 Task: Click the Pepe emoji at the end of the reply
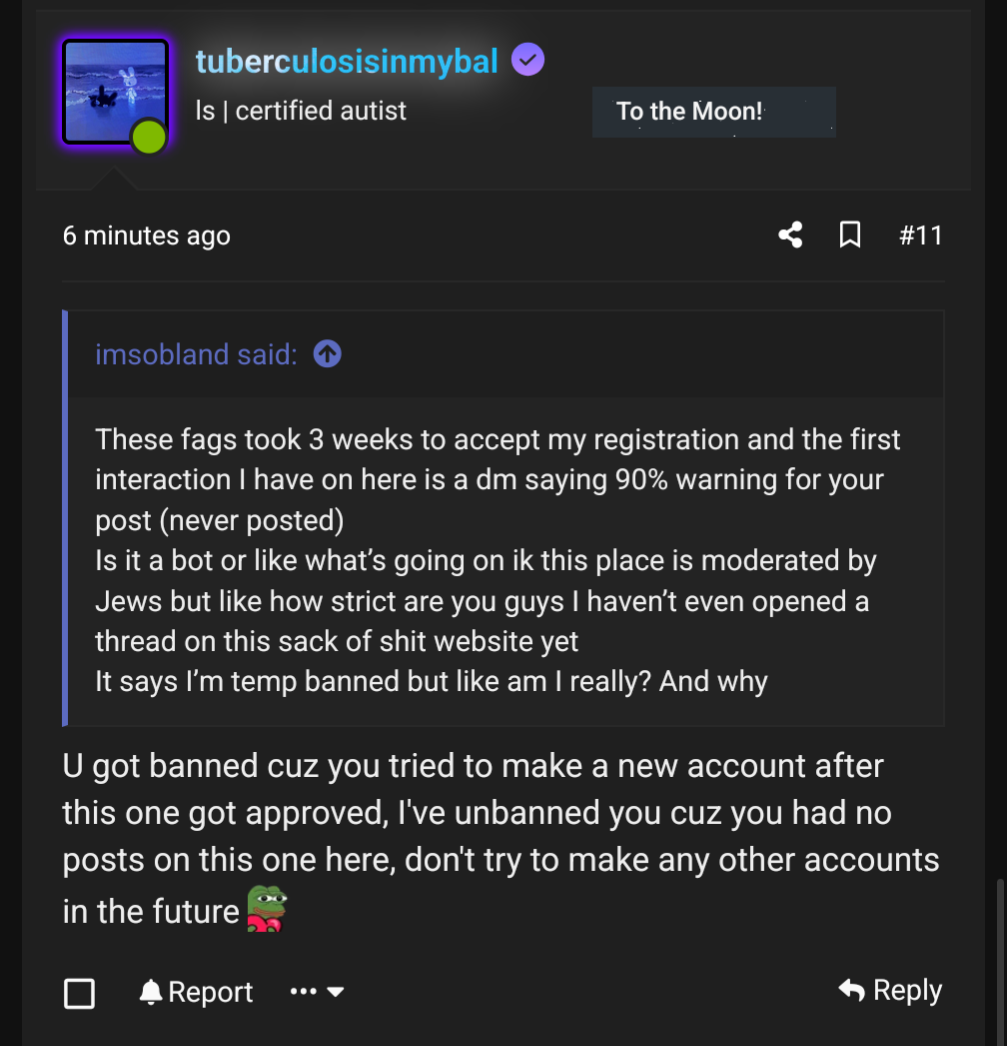click(266, 906)
